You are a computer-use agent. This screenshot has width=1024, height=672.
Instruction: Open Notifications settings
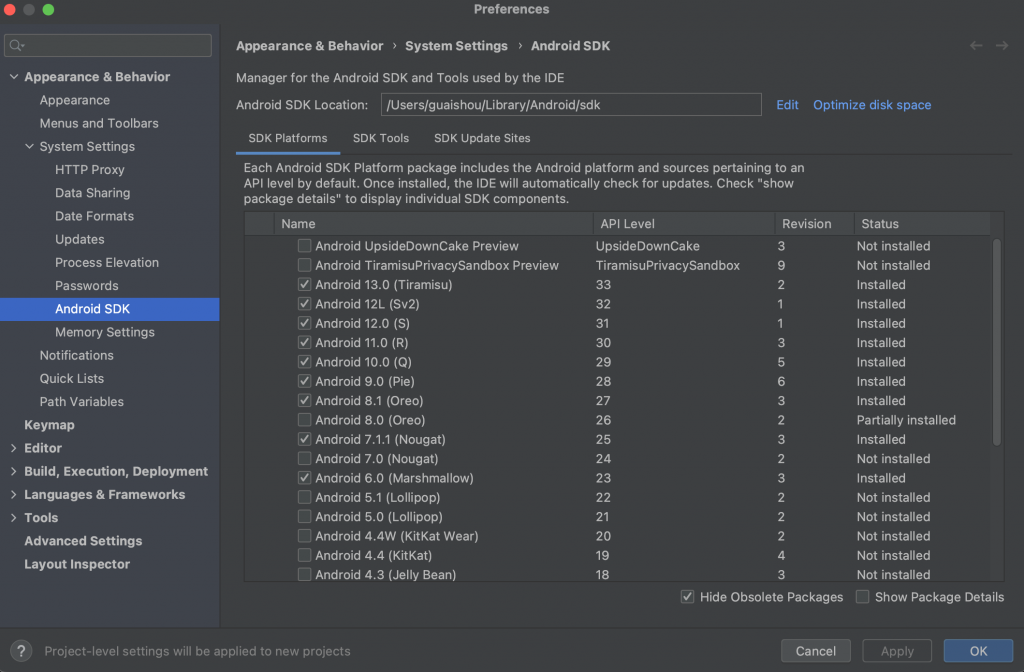point(76,355)
